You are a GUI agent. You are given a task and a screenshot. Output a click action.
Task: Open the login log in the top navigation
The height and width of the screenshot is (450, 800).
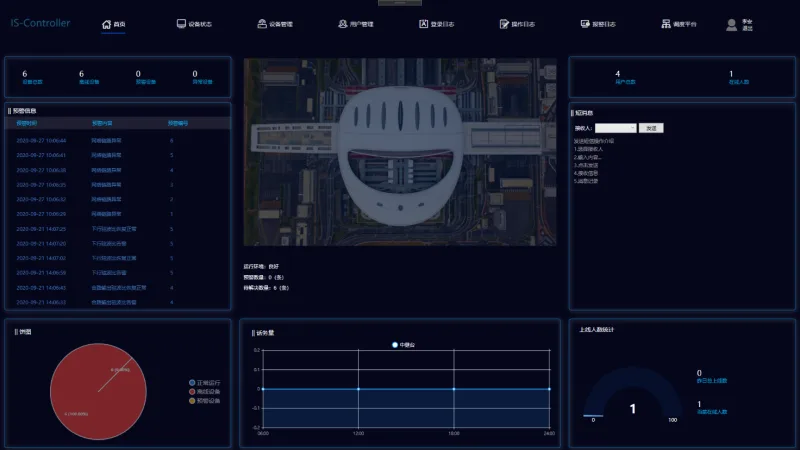point(436,24)
